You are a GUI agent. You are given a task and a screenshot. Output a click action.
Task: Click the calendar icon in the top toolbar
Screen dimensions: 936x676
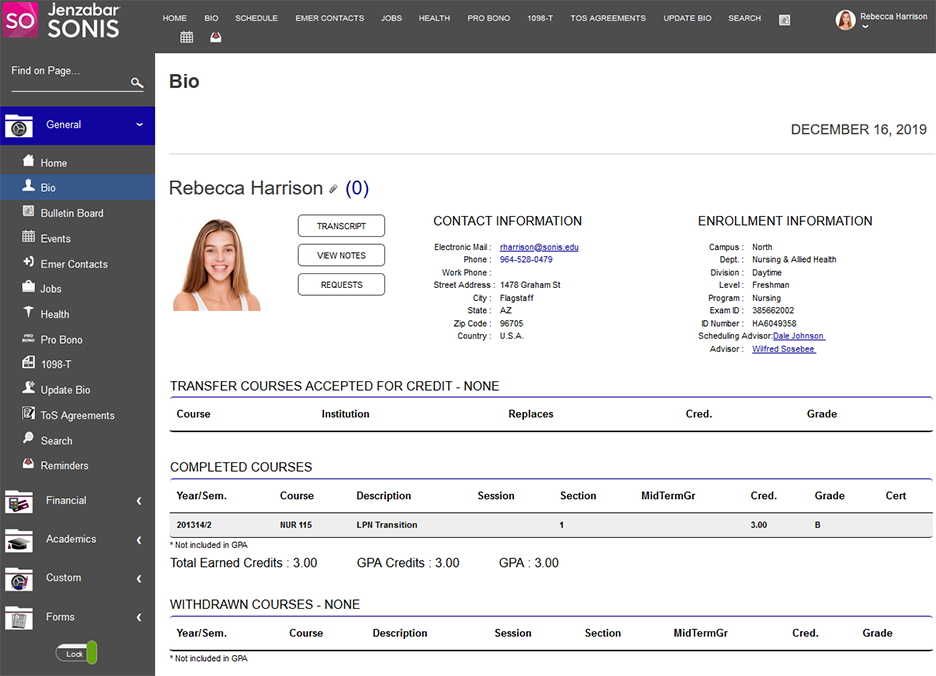[x=187, y=38]
